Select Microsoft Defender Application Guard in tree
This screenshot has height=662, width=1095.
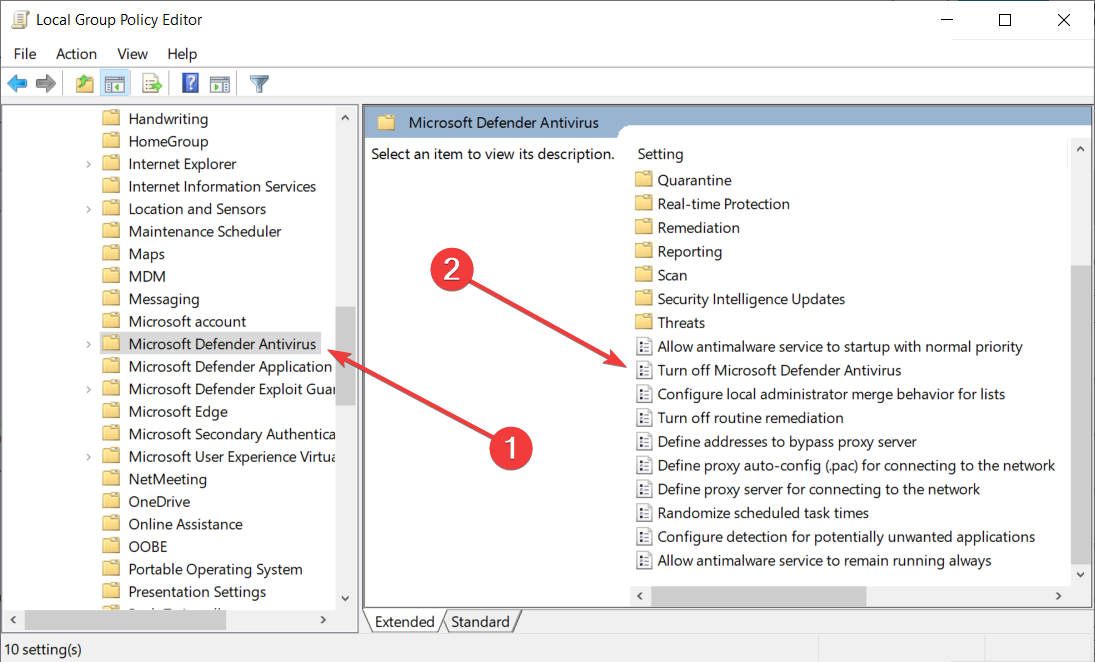pyautogui.click(x=230, y=367)
